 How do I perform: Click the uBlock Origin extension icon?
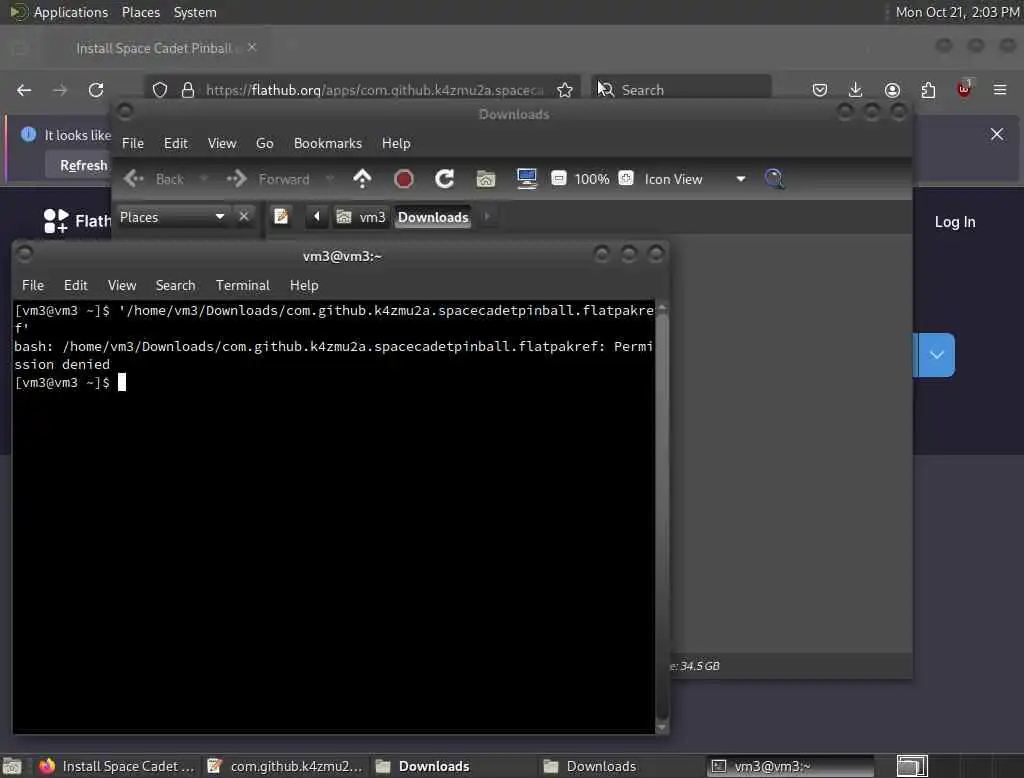click(964, 89)
